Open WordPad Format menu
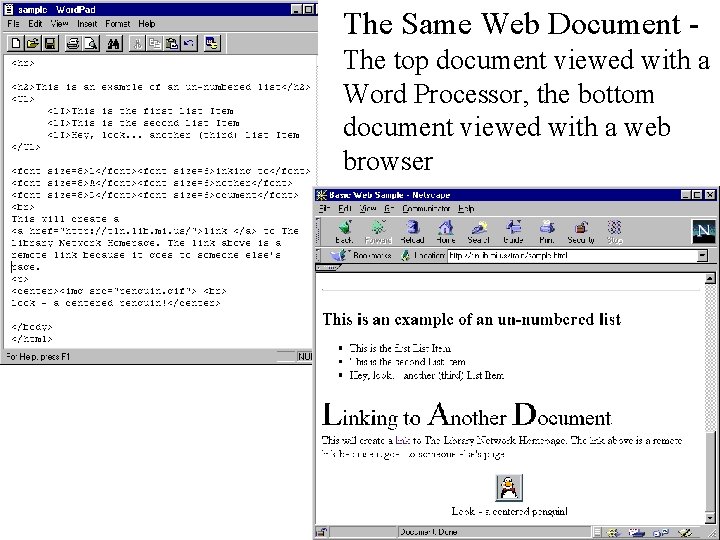Image resolution: width=720 pixels, height=540 pixels. (118, 24)
